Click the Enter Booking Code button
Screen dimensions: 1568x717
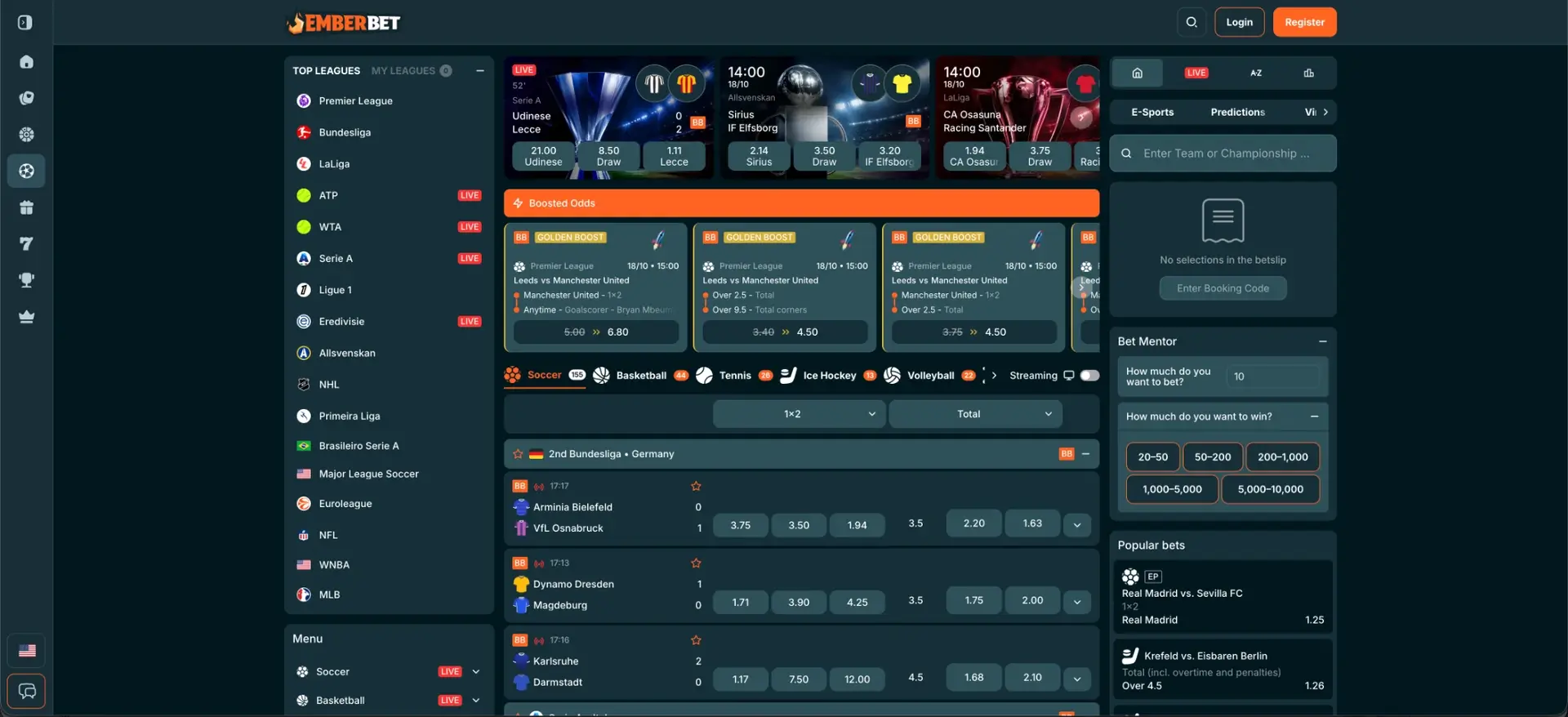click(x=1223, y=288)
